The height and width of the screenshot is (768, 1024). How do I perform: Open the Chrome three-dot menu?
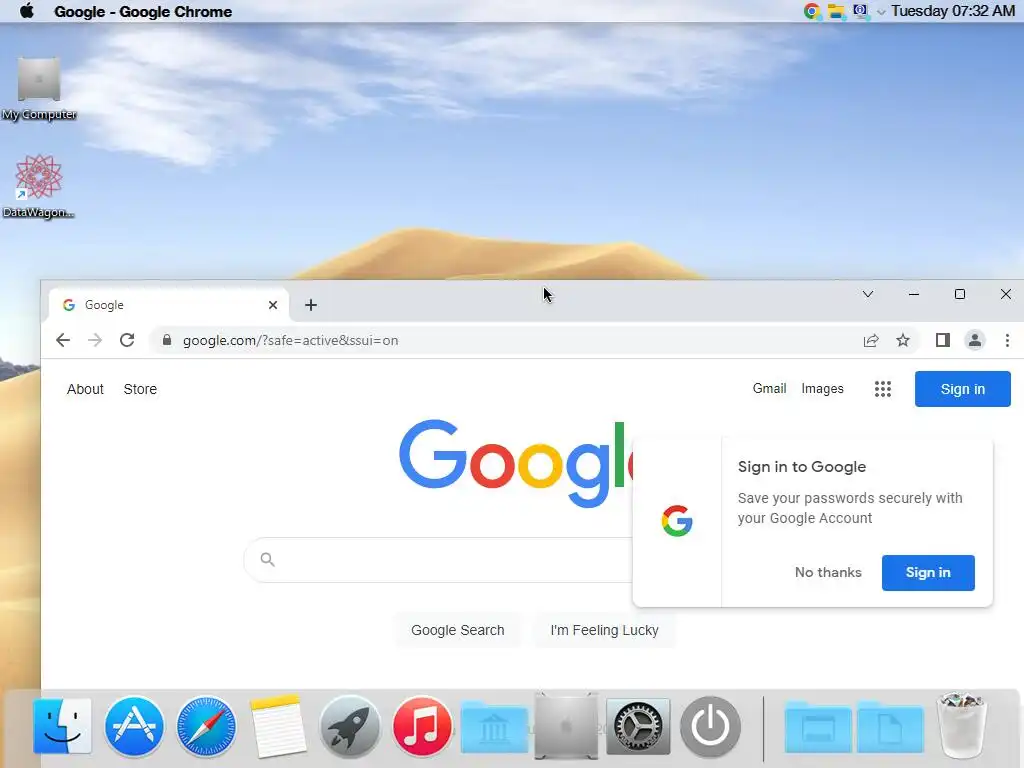[x=1007, y=340]
